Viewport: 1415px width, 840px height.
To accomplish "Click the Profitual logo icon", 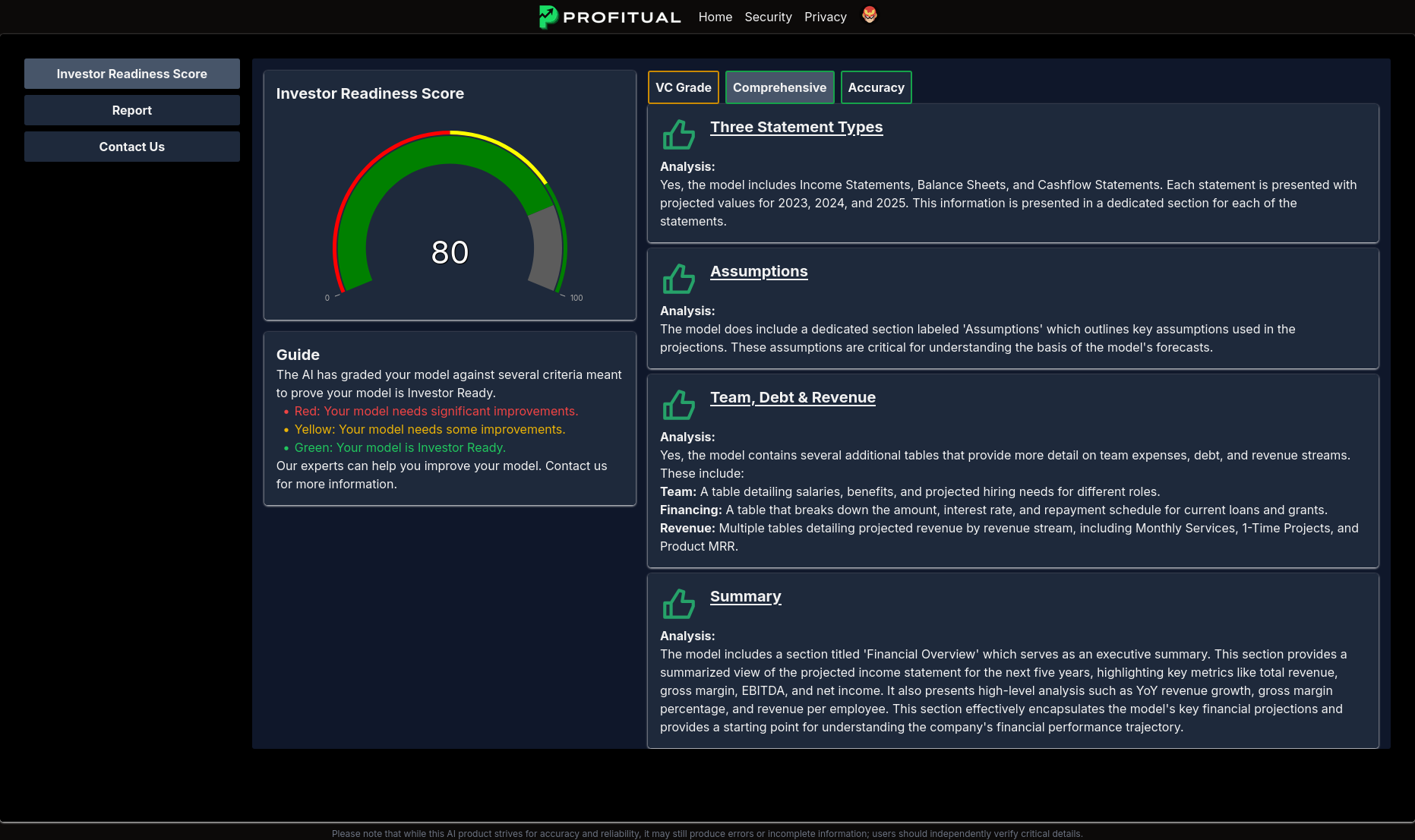I will tap(548, 17).
